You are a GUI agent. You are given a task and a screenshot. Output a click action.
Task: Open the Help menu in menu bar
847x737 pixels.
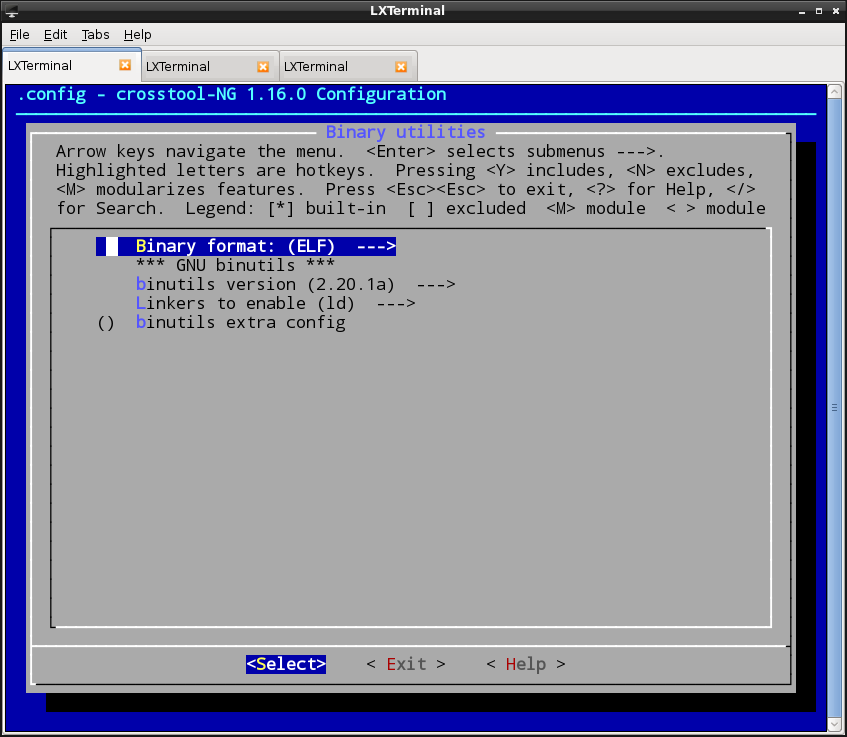pyautogui.click(x=137, y=35)
